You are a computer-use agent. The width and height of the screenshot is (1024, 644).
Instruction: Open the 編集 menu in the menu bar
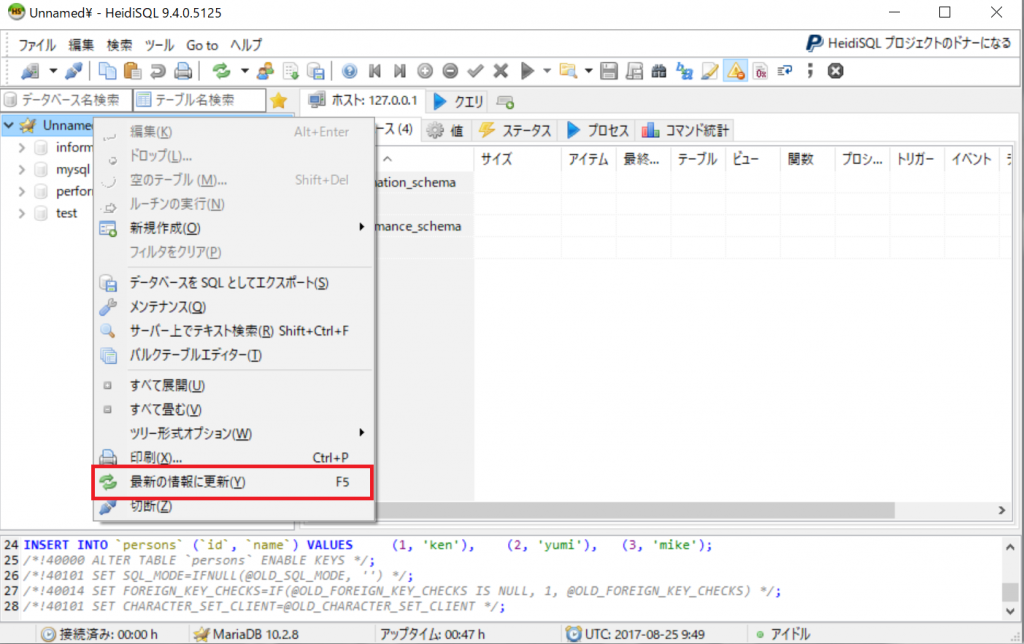pos(81,45)
